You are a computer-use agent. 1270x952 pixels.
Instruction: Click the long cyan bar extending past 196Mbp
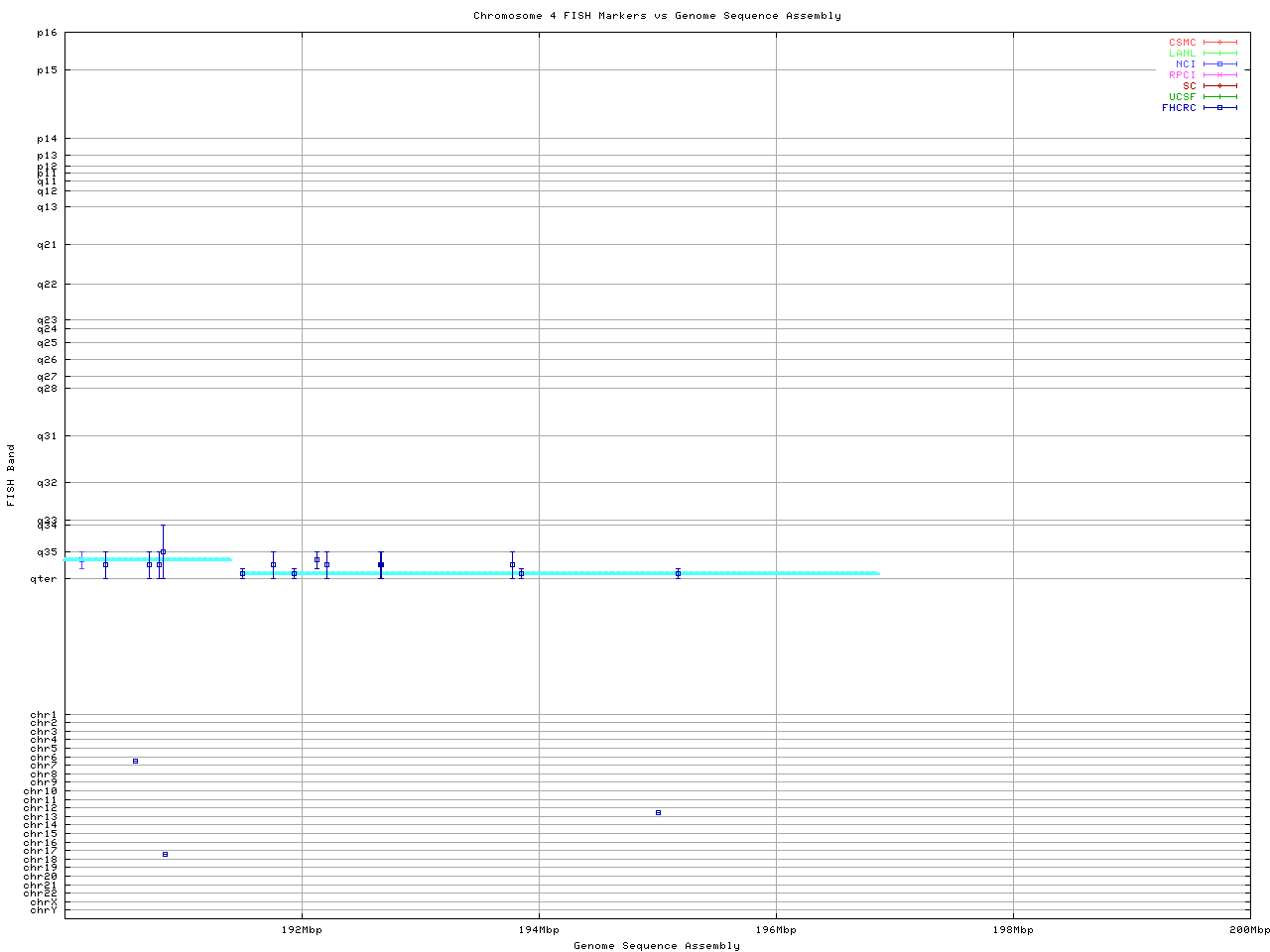pos(562,573)
